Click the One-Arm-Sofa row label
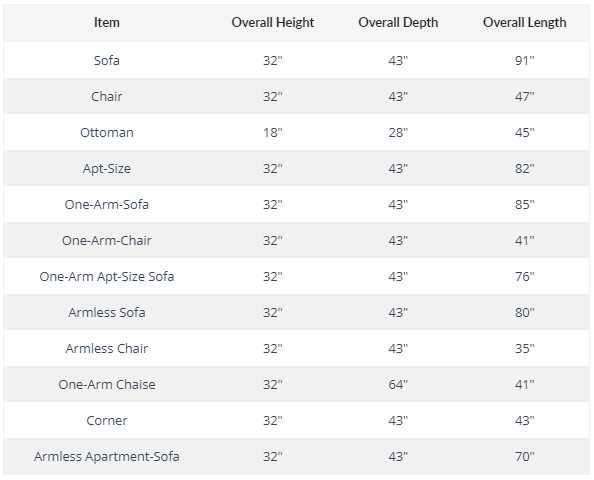The image size is (594, 480). [x=107, y=204]
